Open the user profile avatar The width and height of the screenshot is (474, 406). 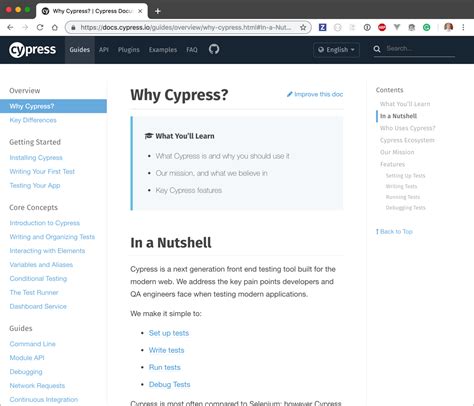tap(448, 27)
